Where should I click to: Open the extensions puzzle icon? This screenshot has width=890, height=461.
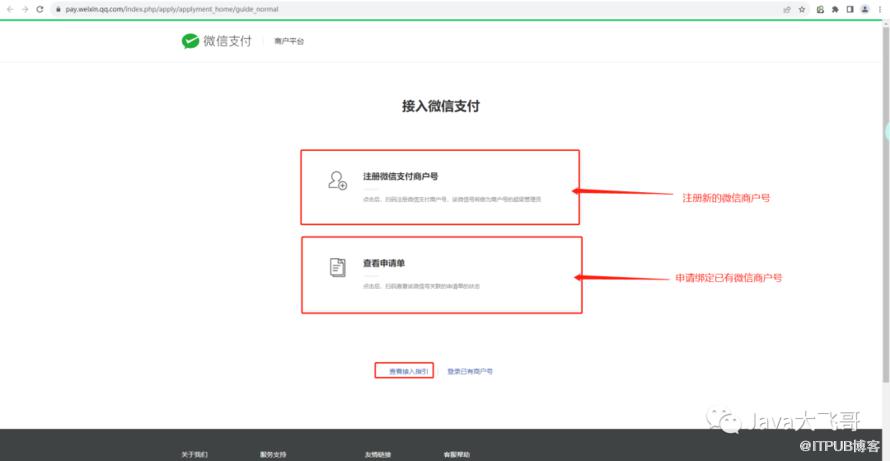[x=835, y=10]
